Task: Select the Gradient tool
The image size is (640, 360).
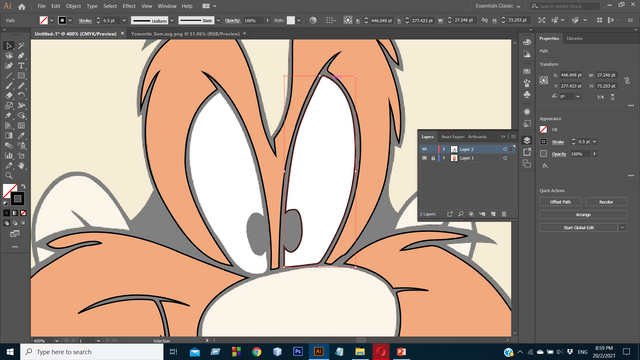Action: pyautogui.click(x=9, y=136)
